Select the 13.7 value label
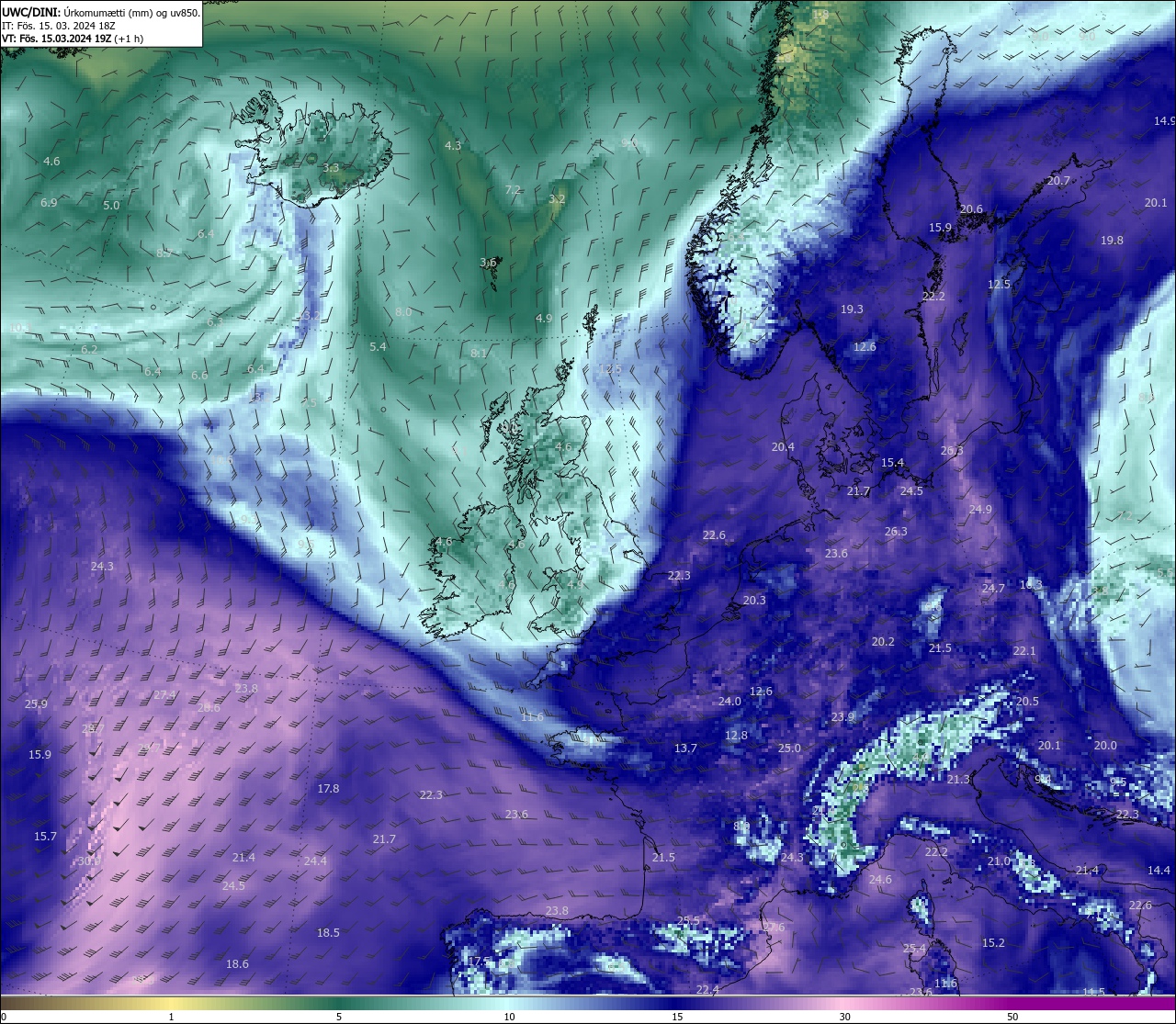 point(685,748)
